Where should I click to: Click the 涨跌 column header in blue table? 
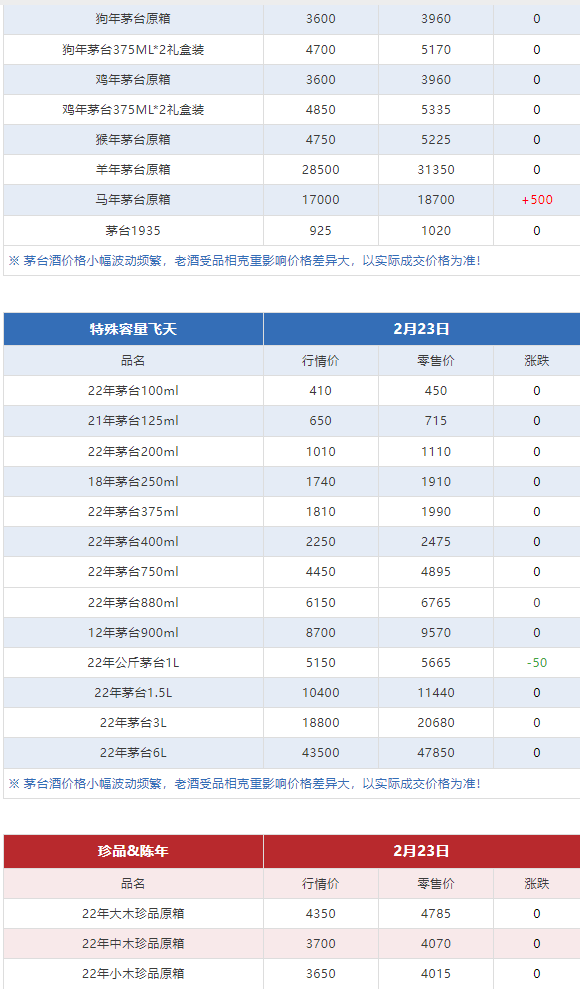click(537, 361)
